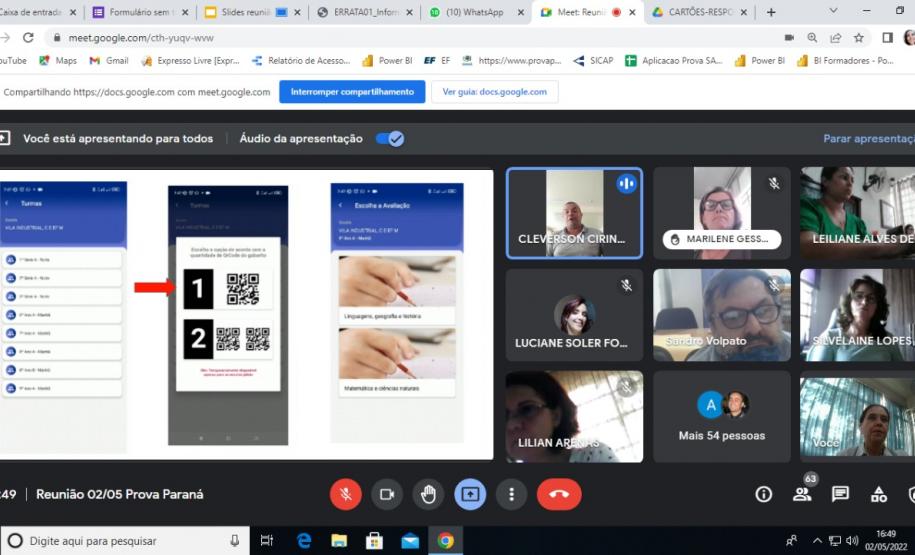Open more options three-dot menu in Meet
915x555 pixels.
tap(511, 494)
